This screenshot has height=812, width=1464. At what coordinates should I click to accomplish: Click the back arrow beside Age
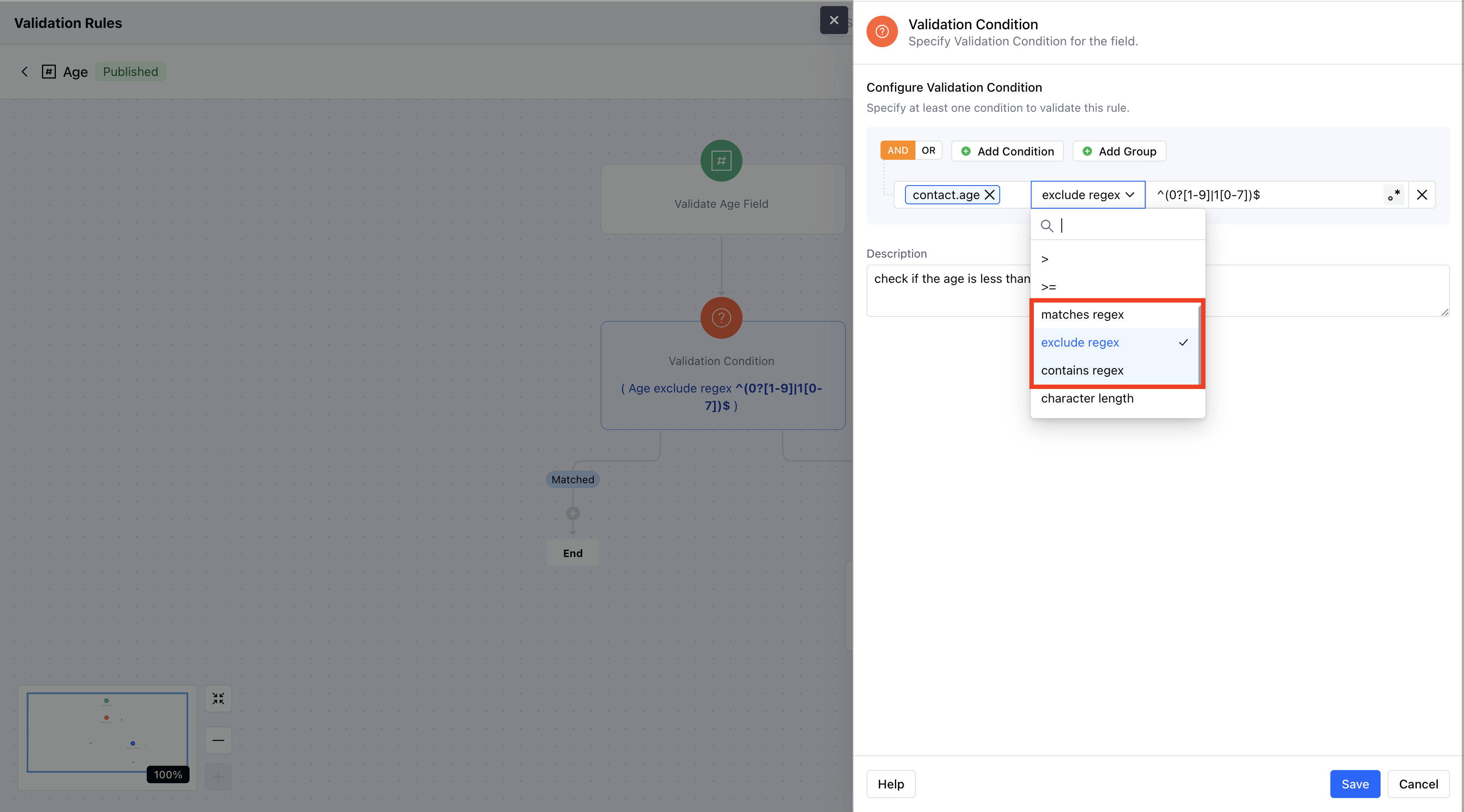coord(24,72)
